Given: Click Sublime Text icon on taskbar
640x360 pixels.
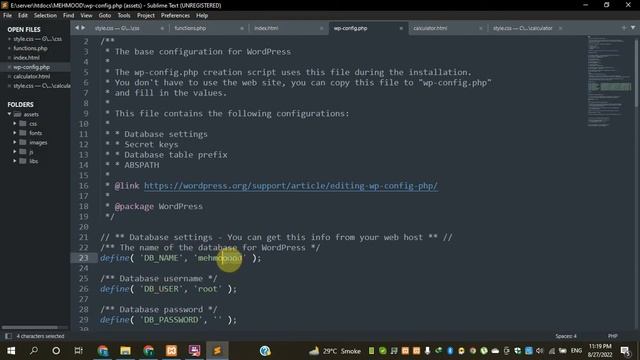Looking at the screenshot, I should [x=217, y=351].
